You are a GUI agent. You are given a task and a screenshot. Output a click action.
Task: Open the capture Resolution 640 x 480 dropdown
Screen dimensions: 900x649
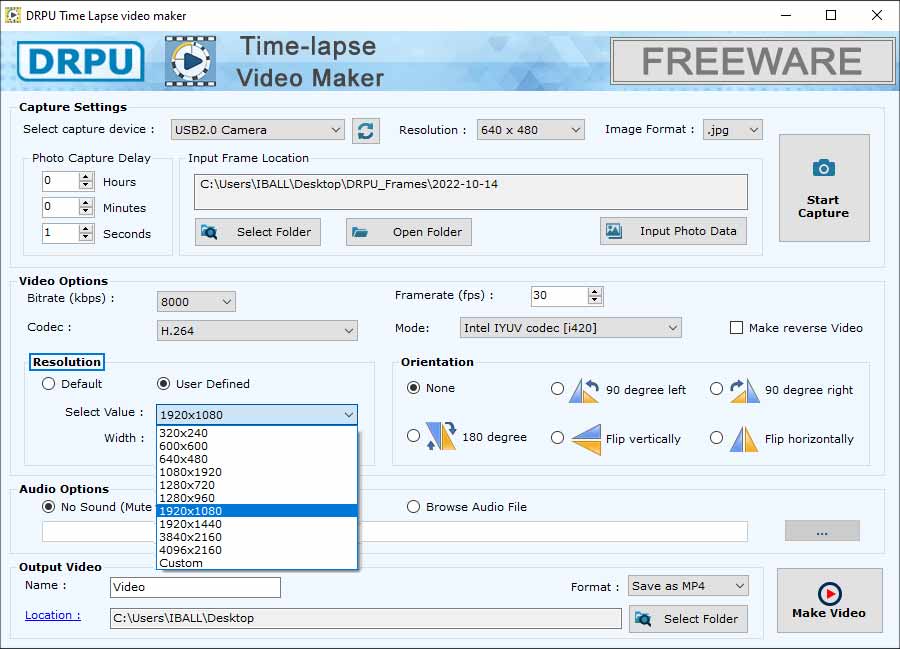pyautogui.click(x=530, y=130)
